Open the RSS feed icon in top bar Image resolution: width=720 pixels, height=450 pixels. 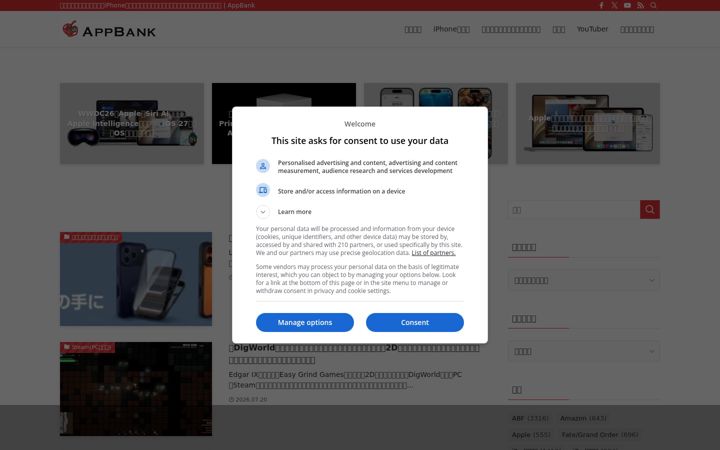tap(641, 6)
